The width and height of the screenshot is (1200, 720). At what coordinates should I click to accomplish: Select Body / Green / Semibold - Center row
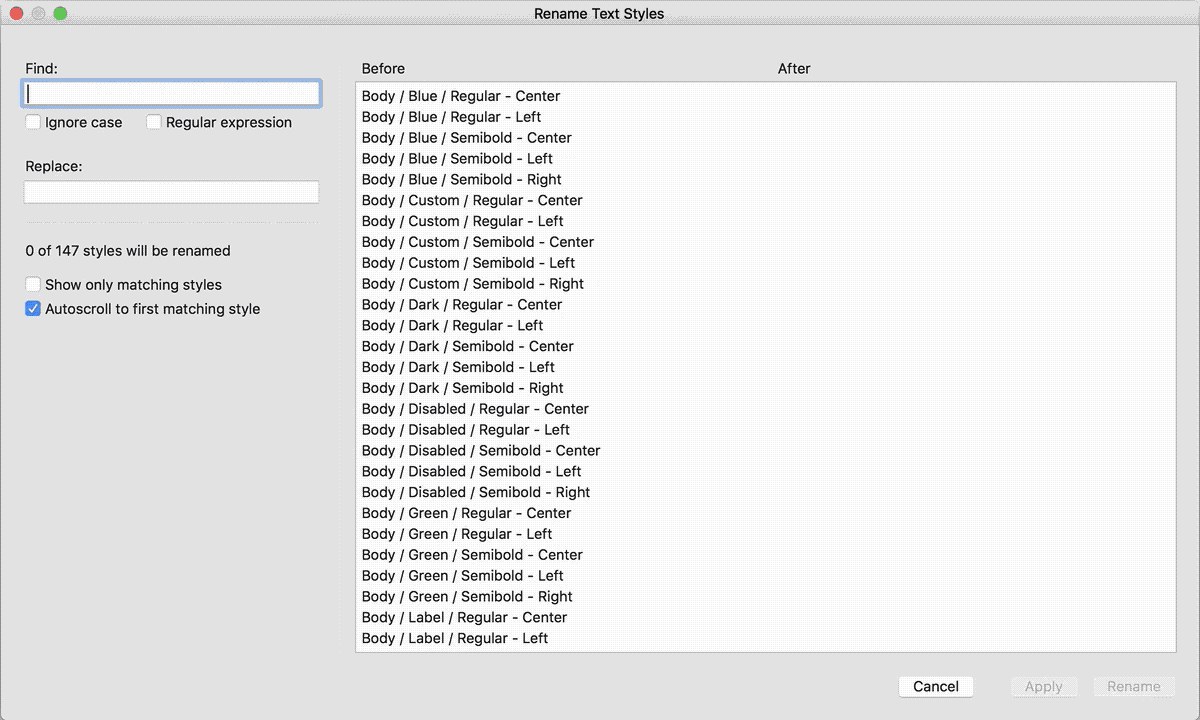click(x=766, y=555)
